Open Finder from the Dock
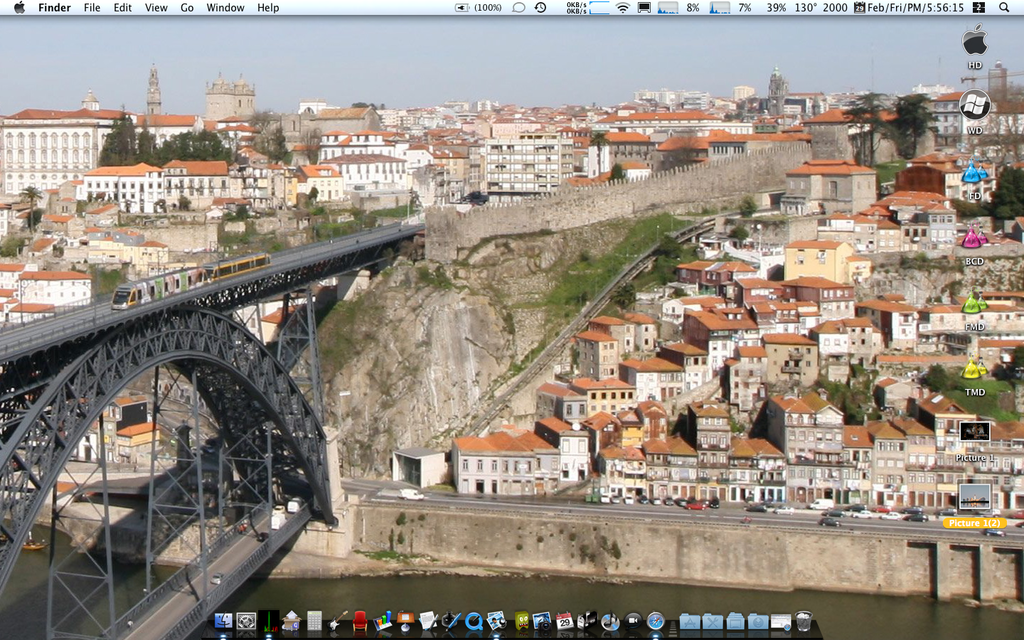This screenshot has width=1024, height=640. [223, 621]
